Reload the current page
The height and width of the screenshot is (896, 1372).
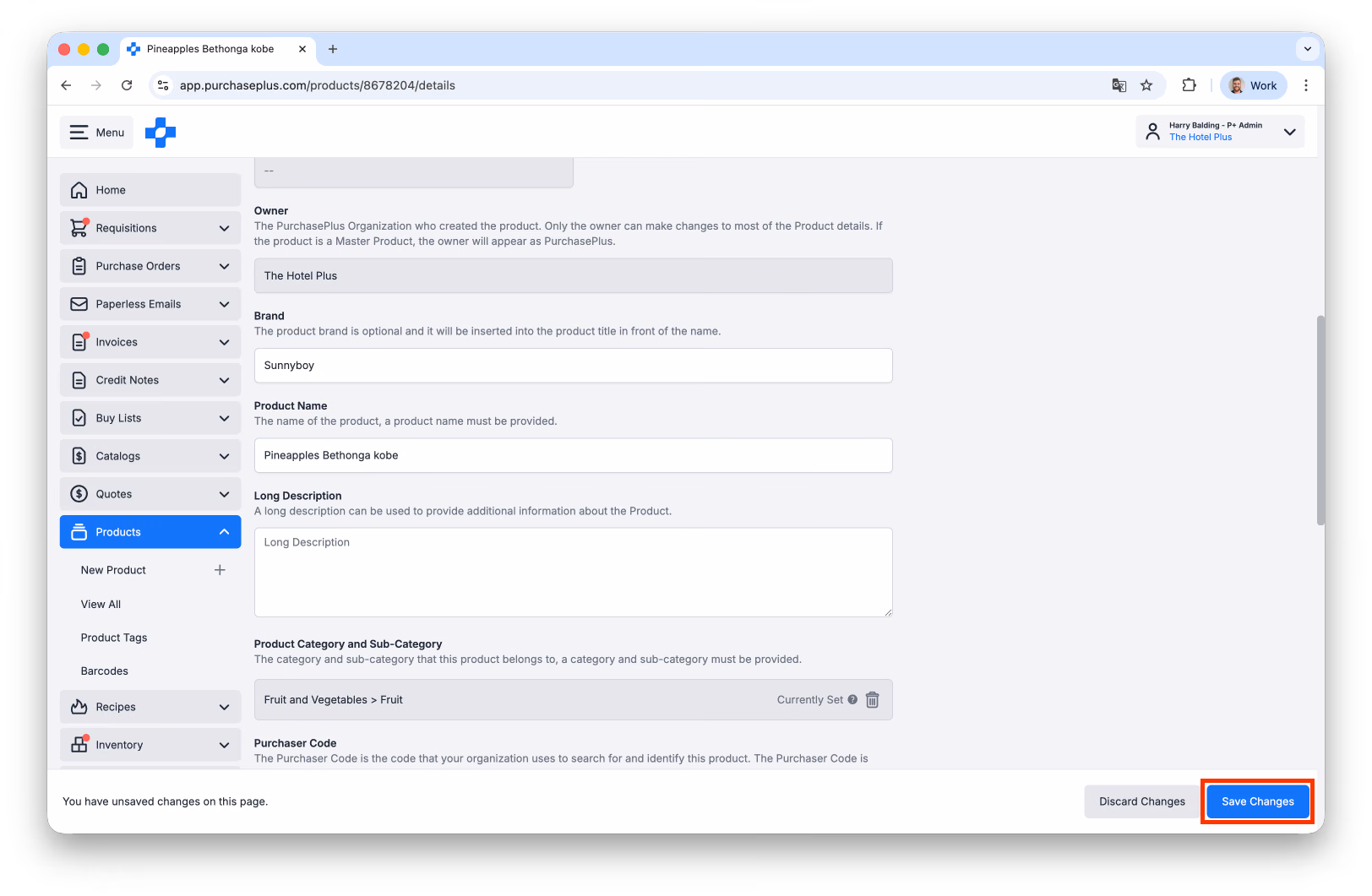(127, 85)
